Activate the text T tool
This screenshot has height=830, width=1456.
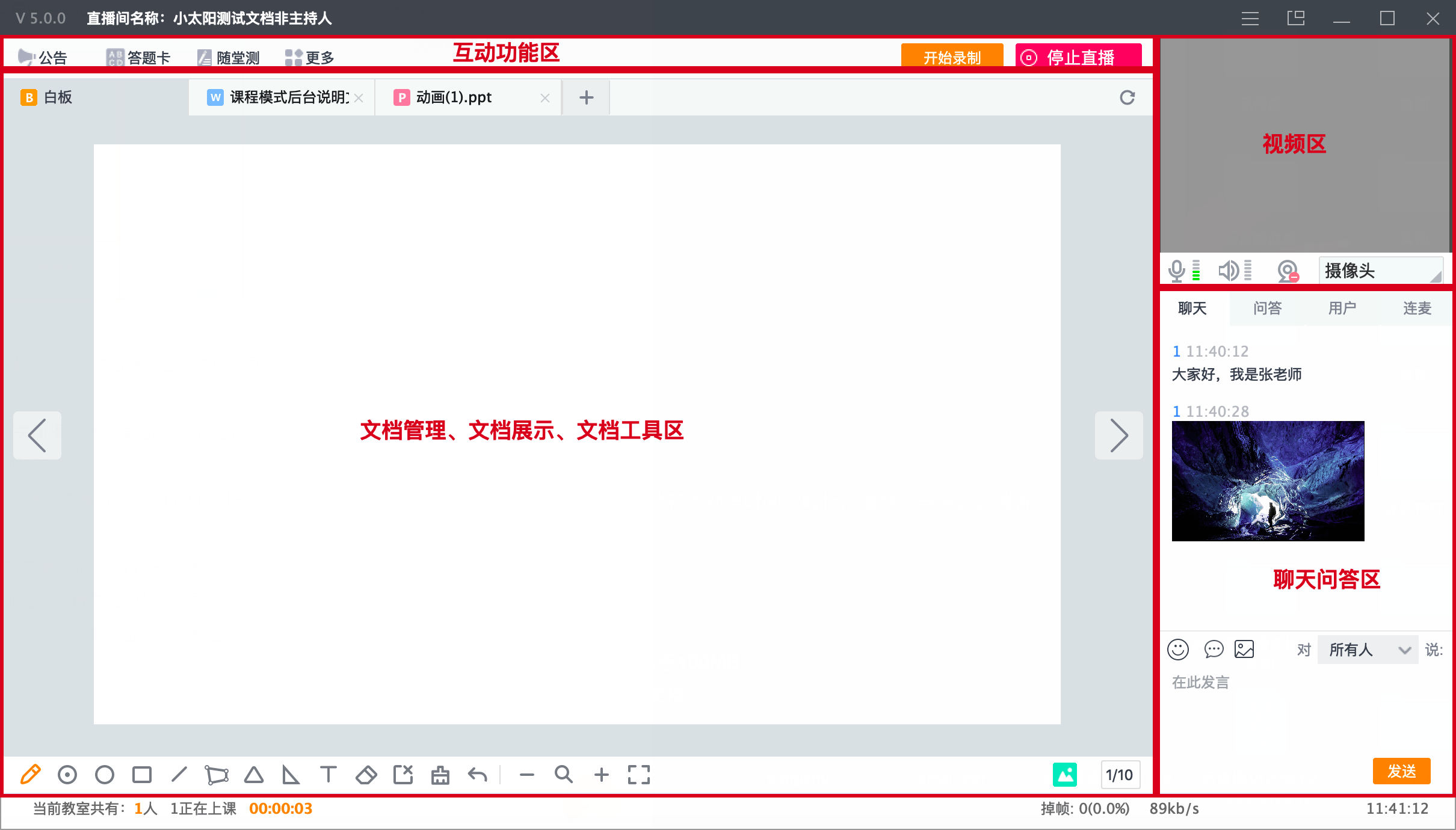tap(329, 774)
